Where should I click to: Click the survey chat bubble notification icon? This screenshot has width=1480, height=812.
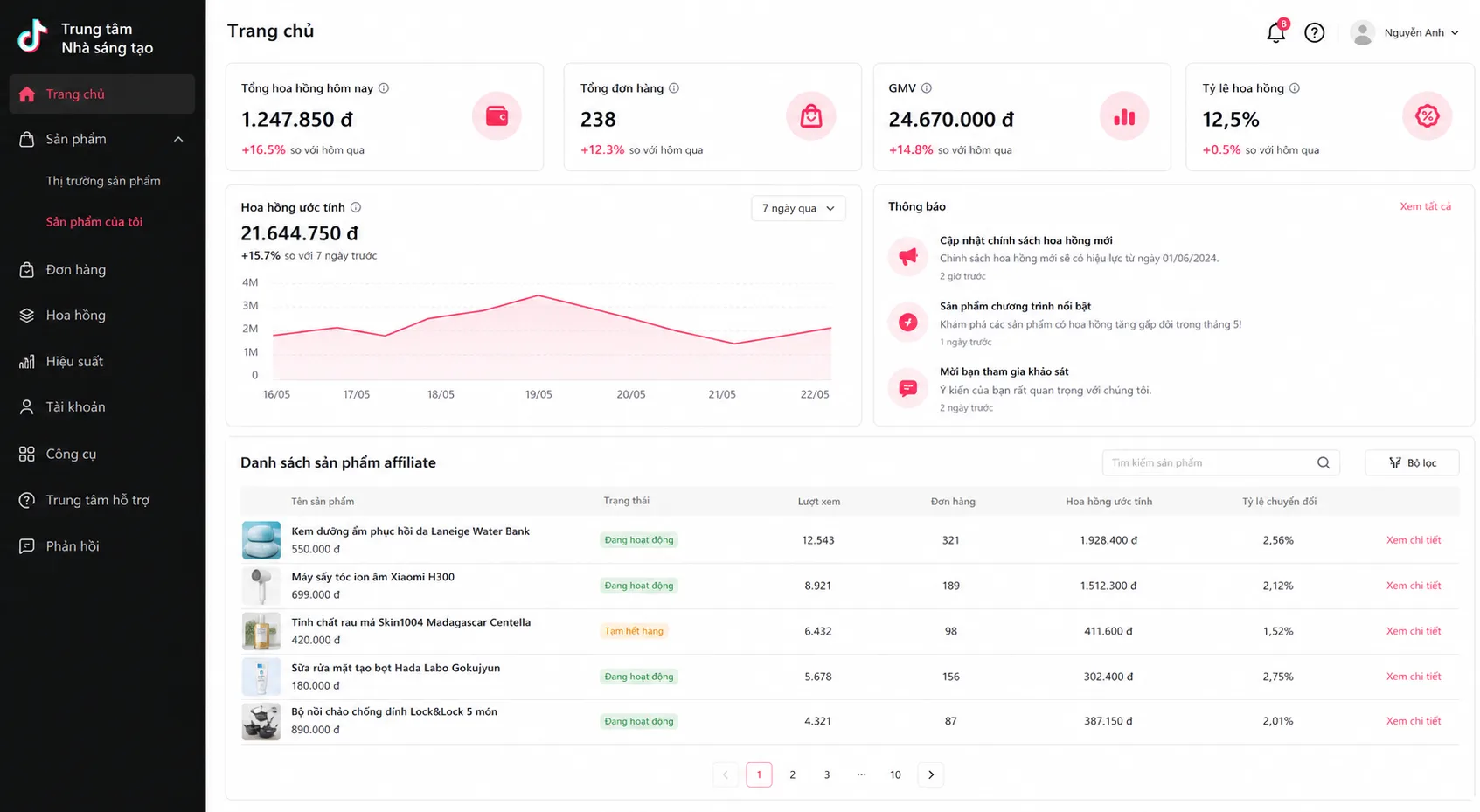(x=908, y=388)
